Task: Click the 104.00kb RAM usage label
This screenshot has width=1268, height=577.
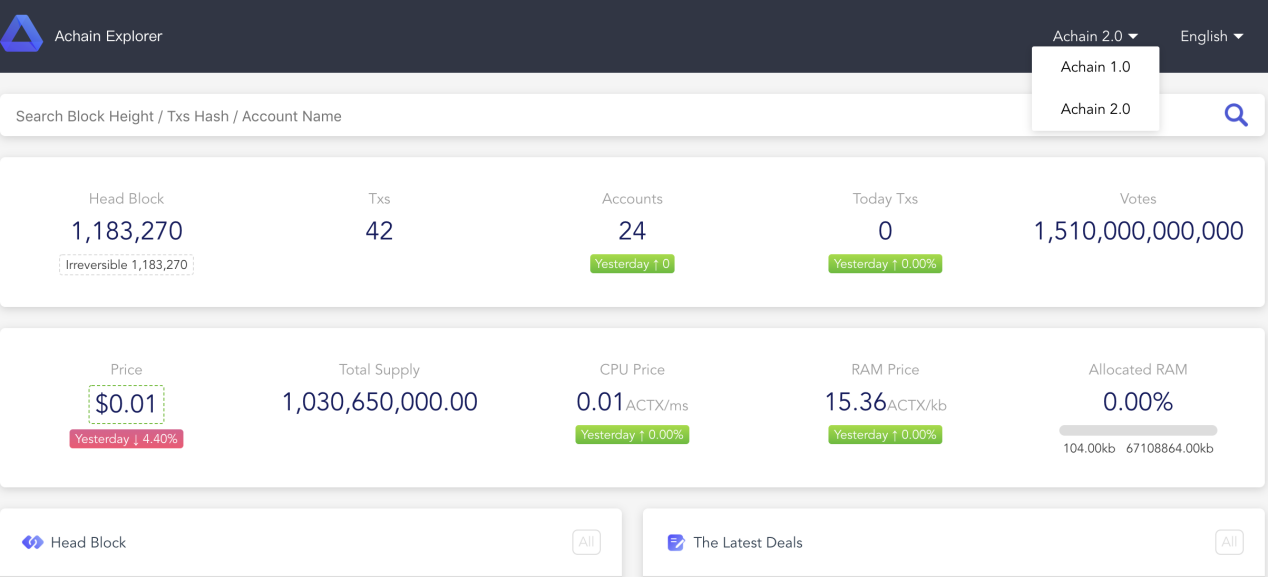Action: click(x=1090, y=449)
